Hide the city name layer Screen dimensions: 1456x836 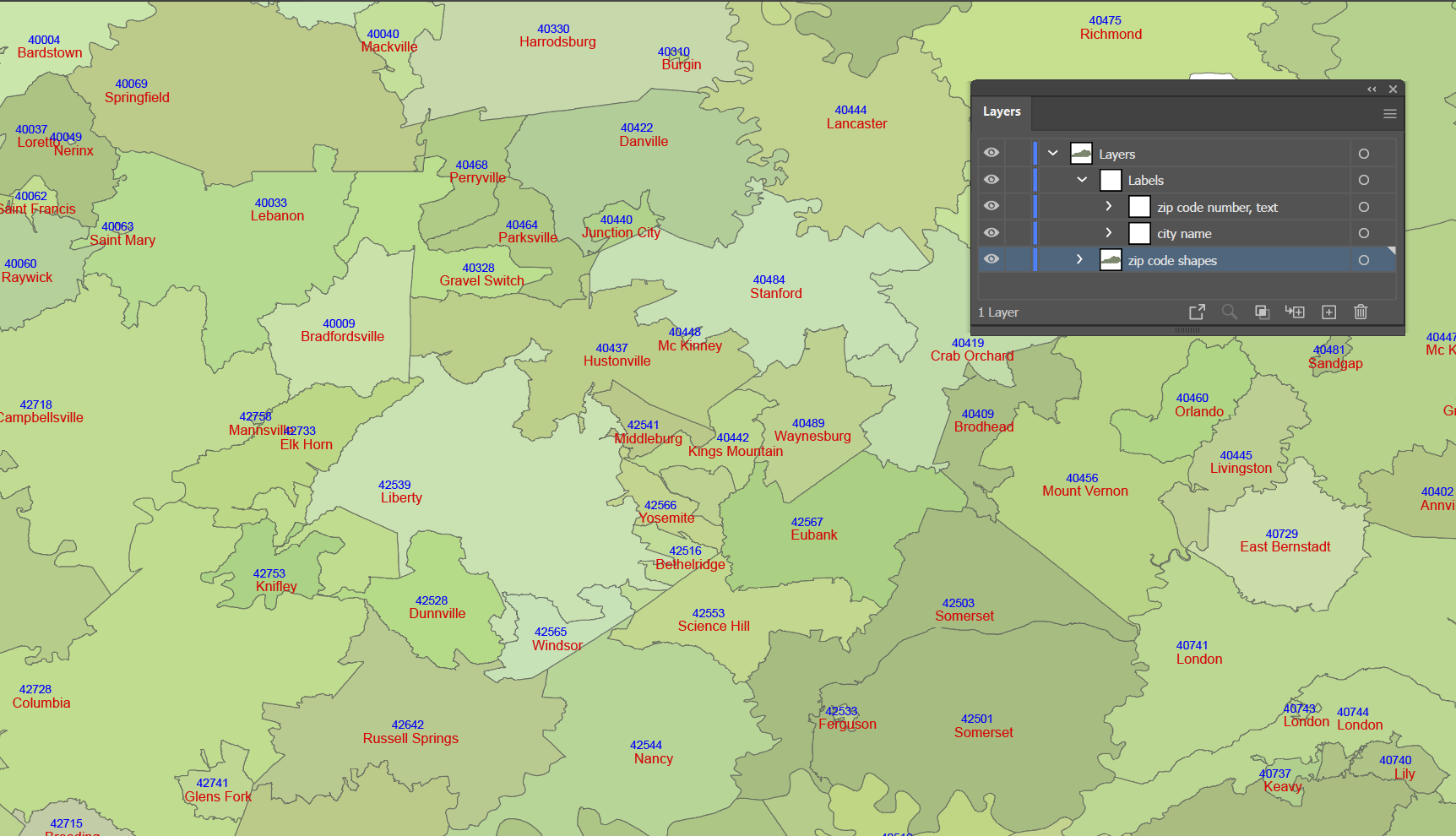coord(991,232)
